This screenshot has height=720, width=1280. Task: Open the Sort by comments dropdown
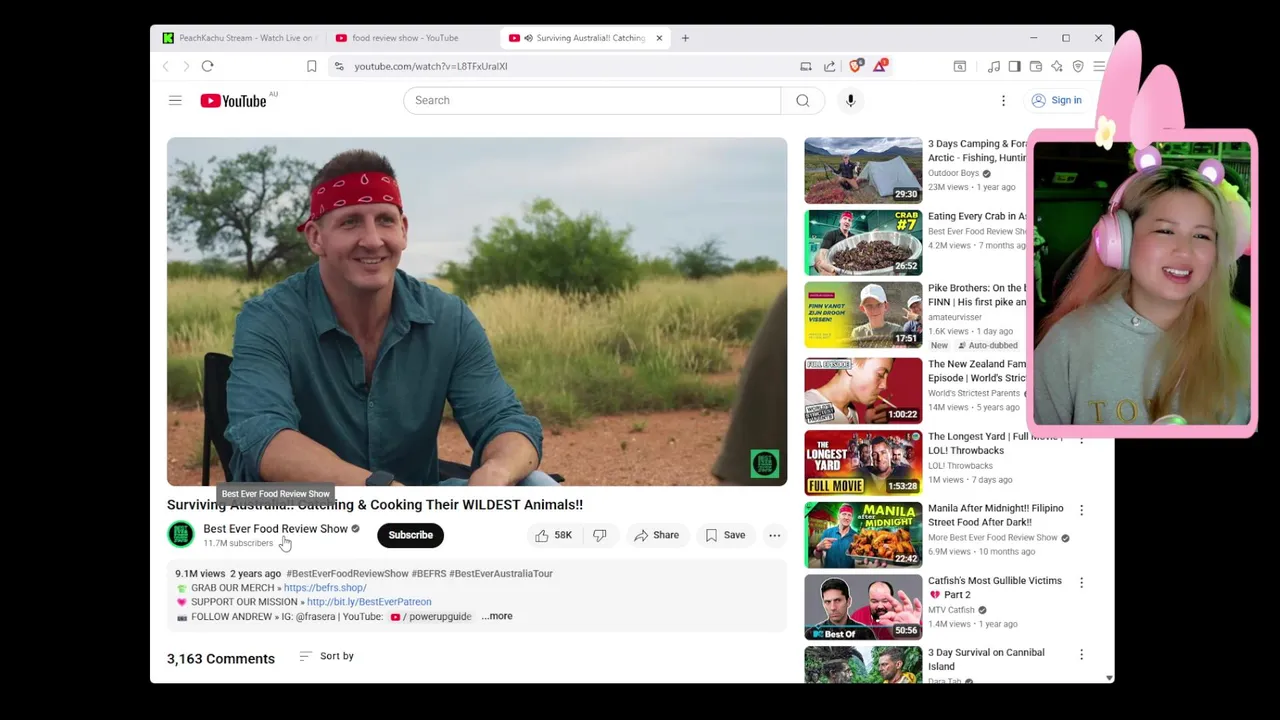click(x=327, y=656)
